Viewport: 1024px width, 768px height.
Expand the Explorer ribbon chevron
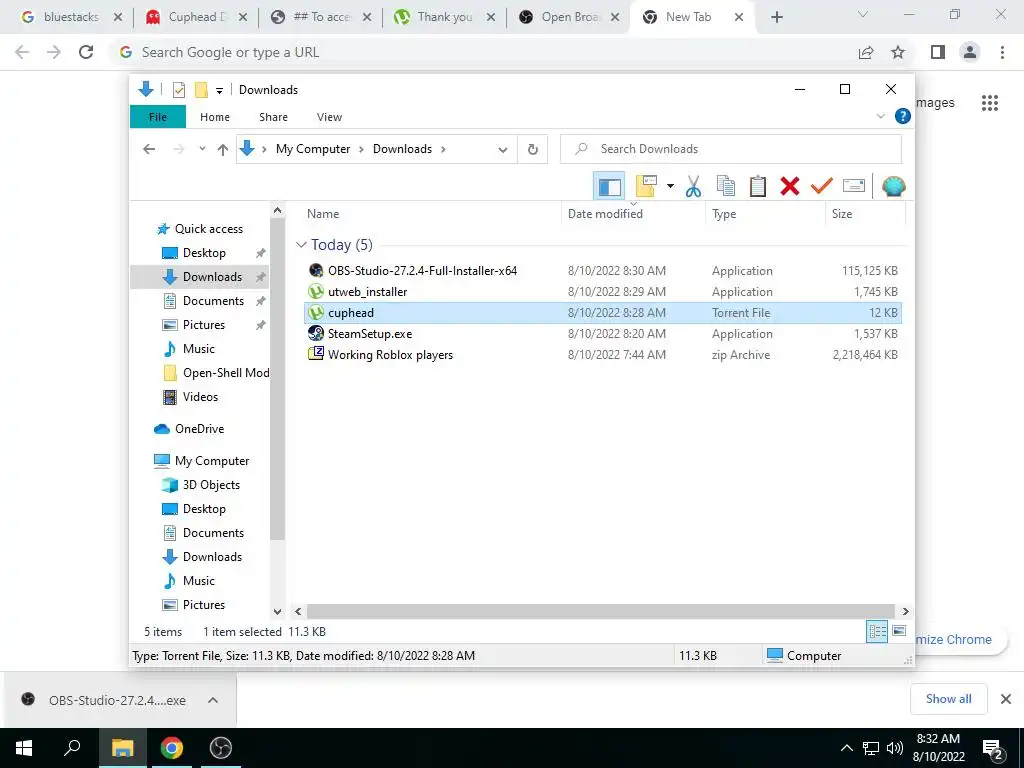click(x=880, y=116)
